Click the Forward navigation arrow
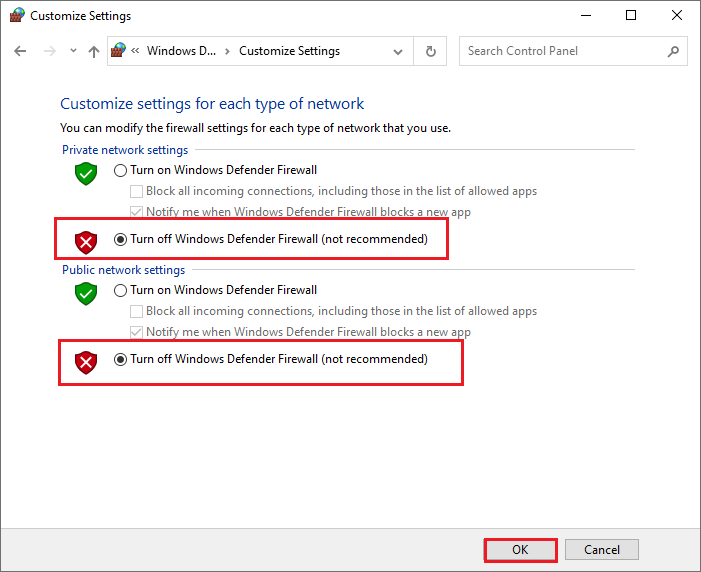The image size is (701, 572). pos(49,51)
